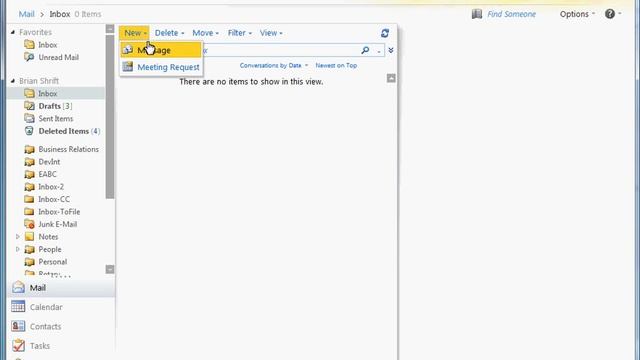
Task: Click the Mail breadcrumb link
Action: (x=27, y=14)
